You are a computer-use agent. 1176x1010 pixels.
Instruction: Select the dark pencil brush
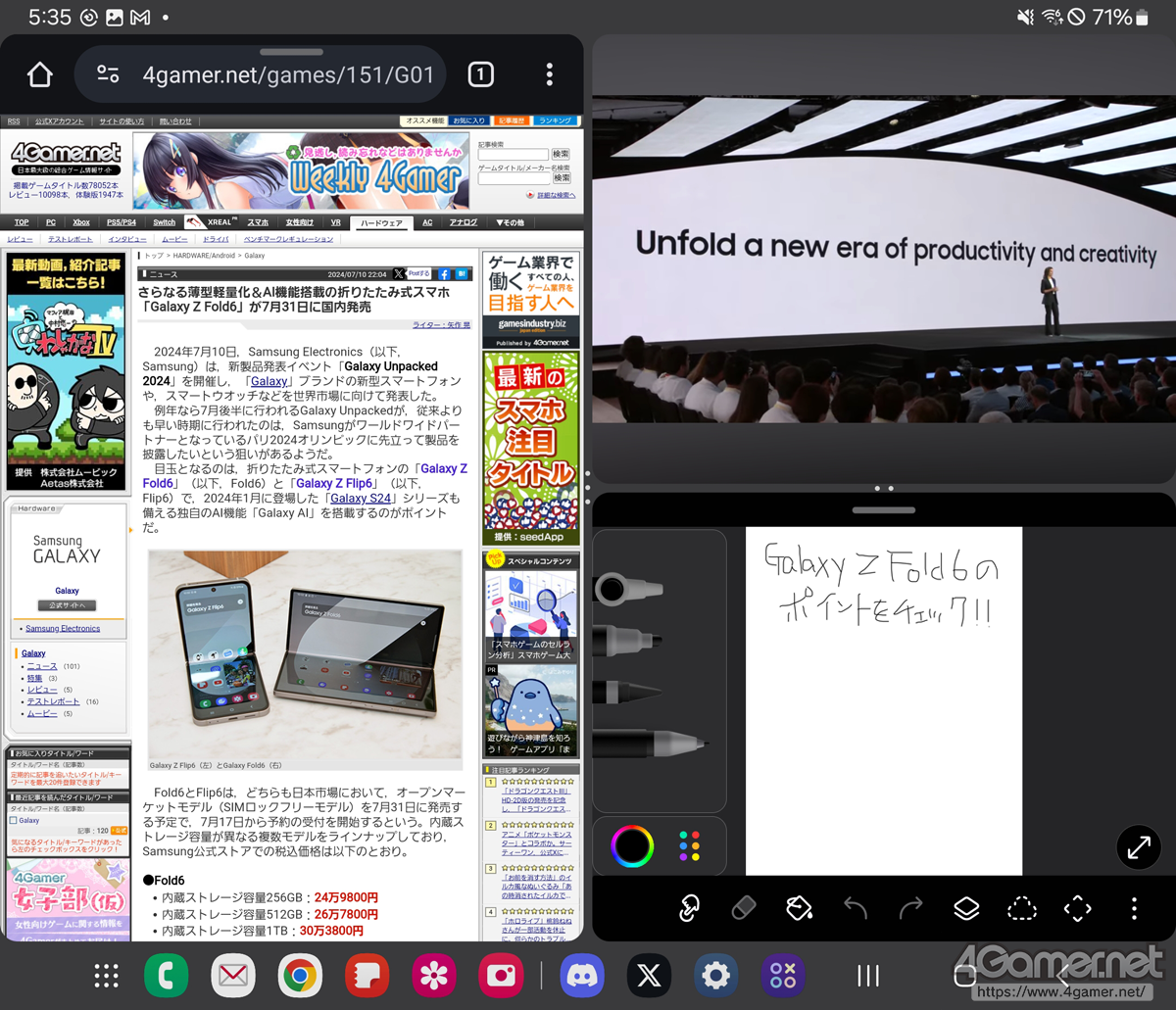click(x=628, y=692)
